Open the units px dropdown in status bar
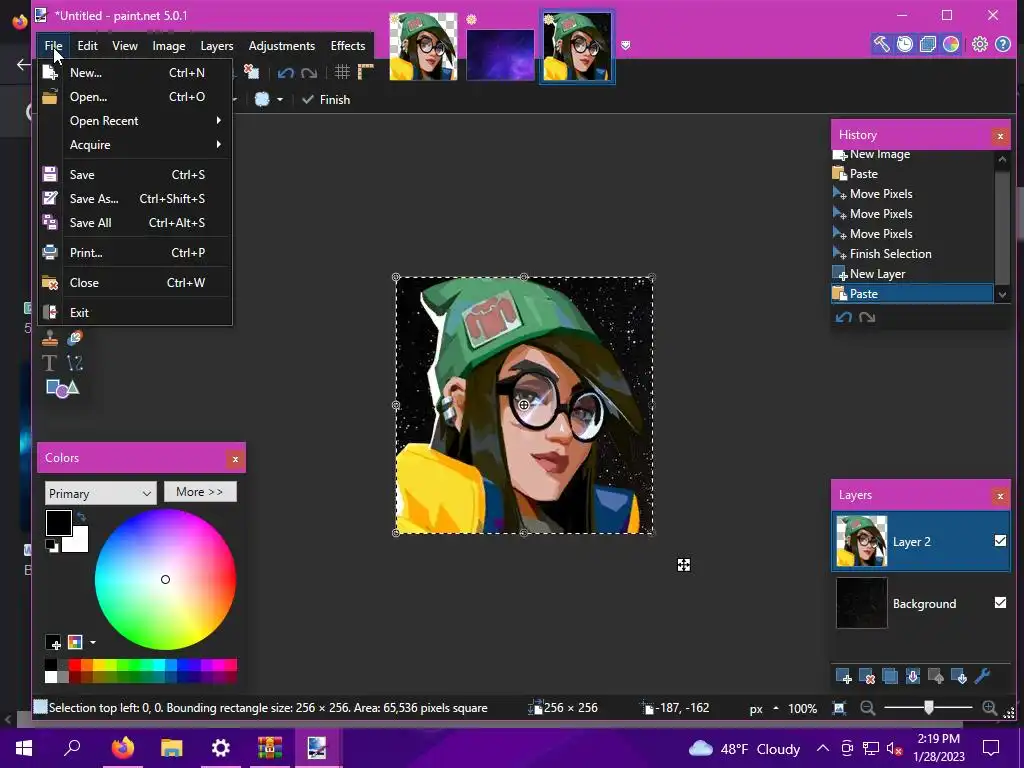This screenshot has height=768, width=1024. point(763,709)
